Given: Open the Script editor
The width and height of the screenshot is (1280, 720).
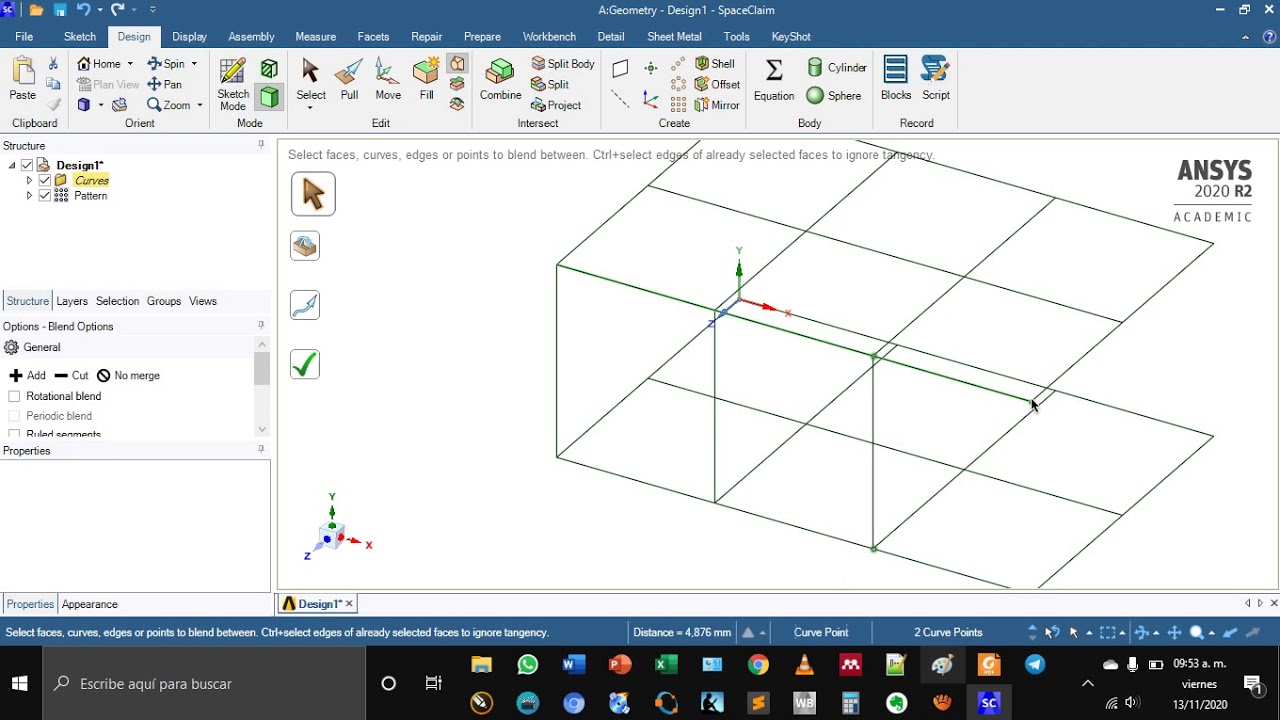Looking at the screenshot, I should pyautogui.click(x=936, y=79).
